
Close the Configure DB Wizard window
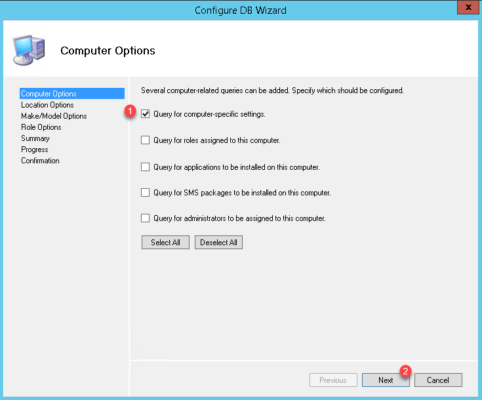pyautogui.click(x=468, y=7)
